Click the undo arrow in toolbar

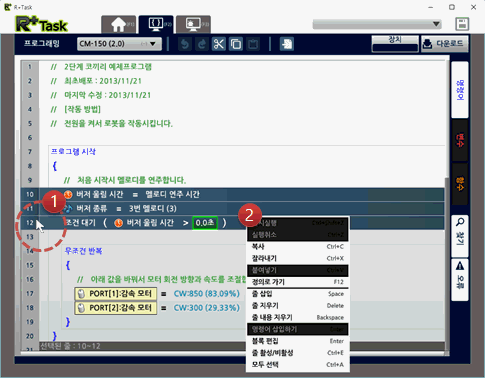(x=185, y=44)
